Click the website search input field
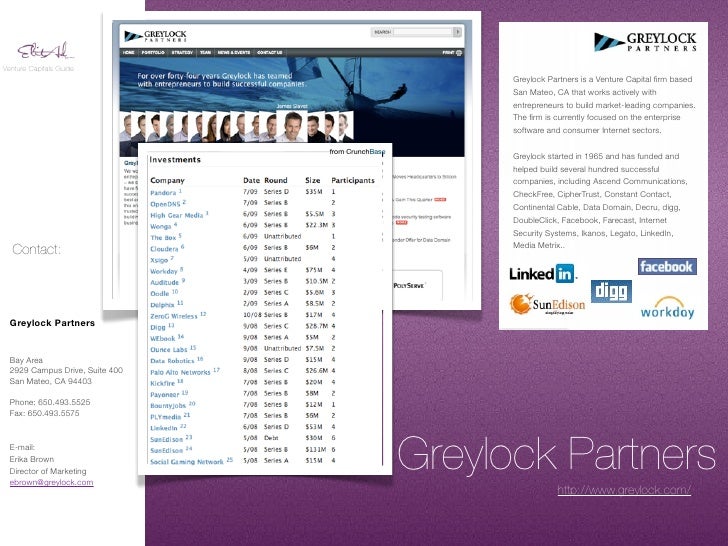 tap(422, 32)
